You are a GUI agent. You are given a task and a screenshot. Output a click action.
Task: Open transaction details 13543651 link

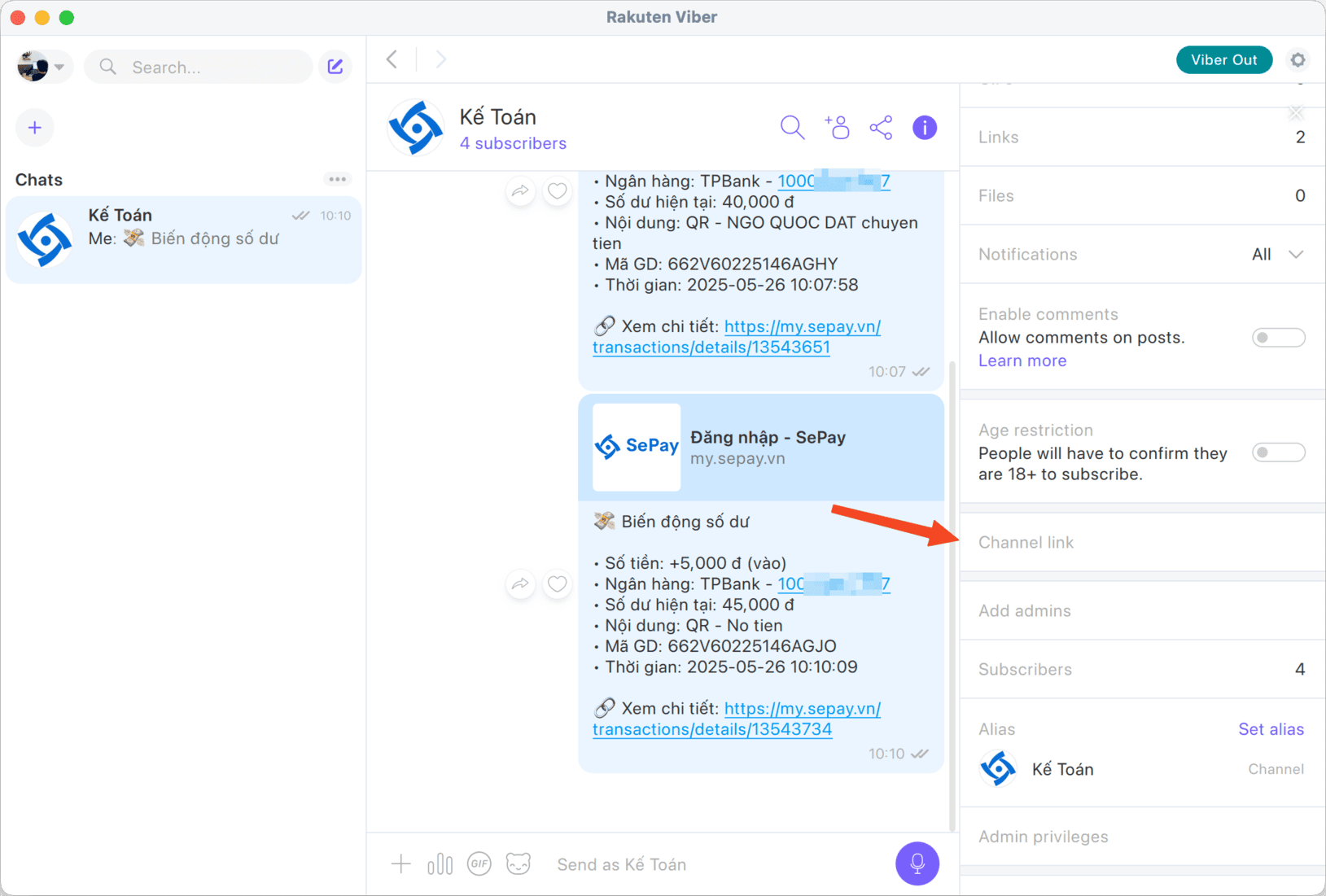point(737,337)
